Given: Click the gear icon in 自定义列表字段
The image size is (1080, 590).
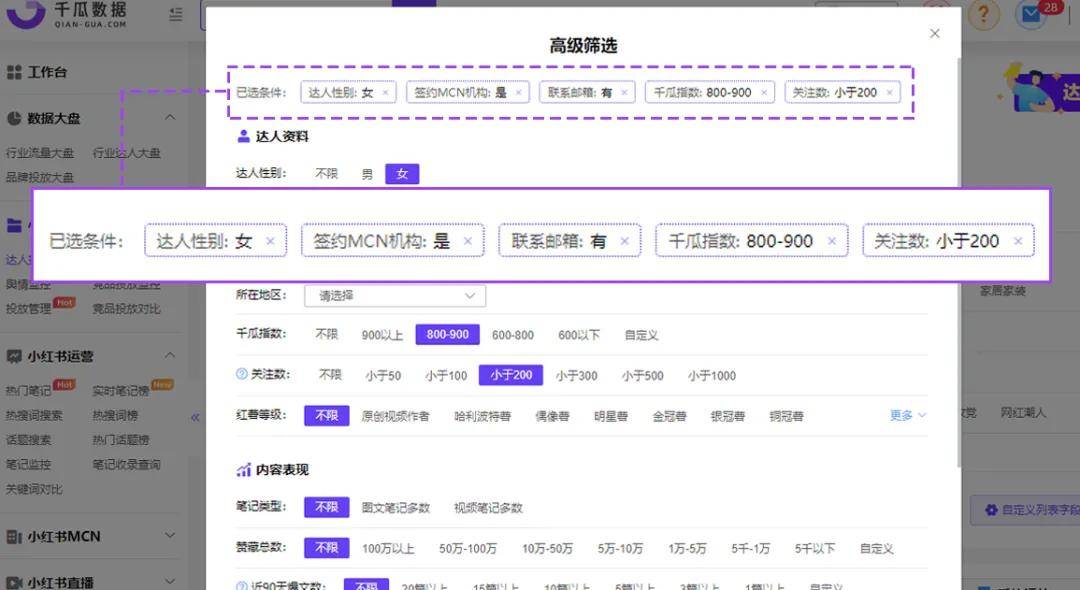Looking at the screenshot, I should 990,509.
